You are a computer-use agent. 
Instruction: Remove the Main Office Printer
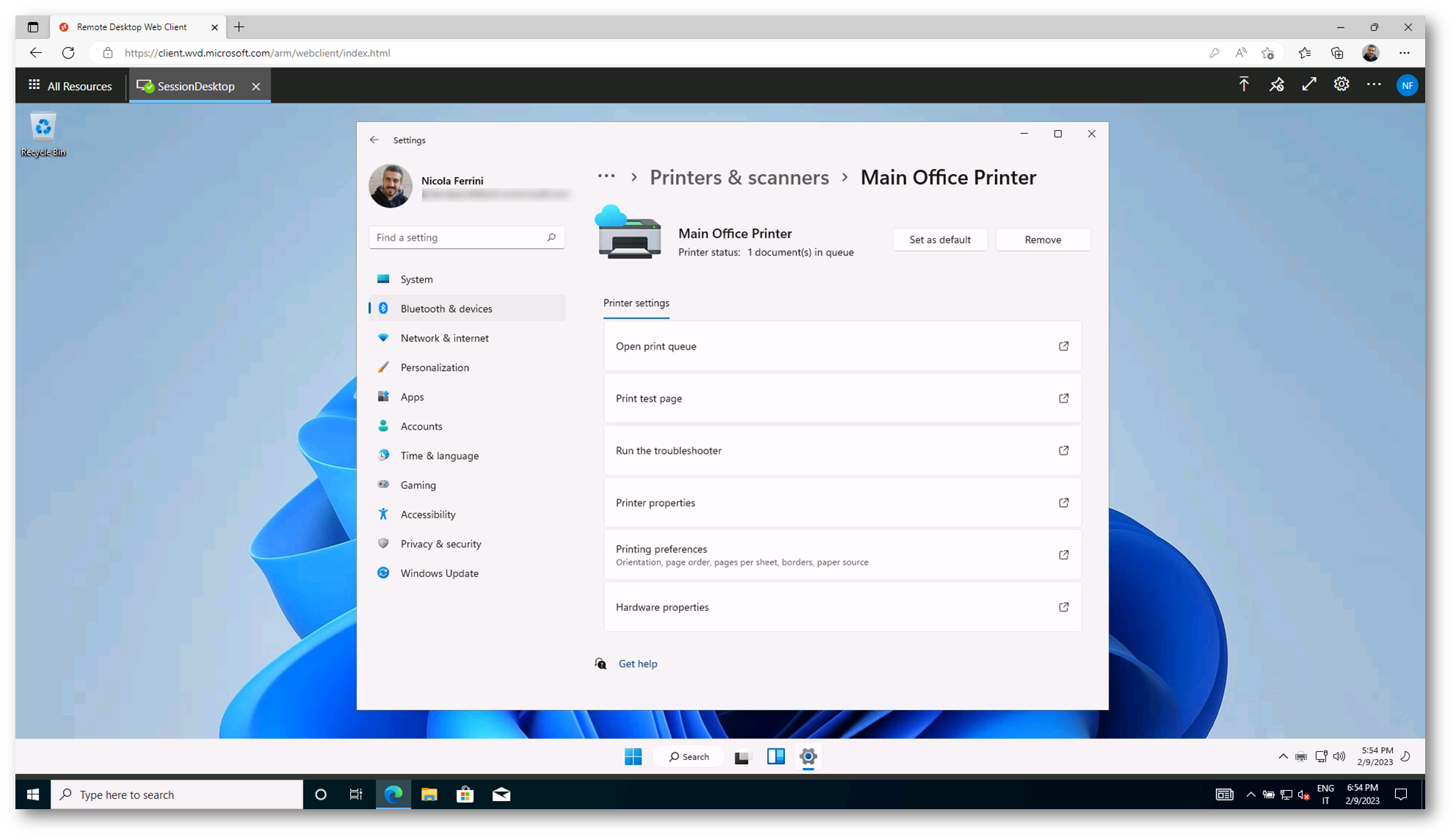coord(1042,239)
